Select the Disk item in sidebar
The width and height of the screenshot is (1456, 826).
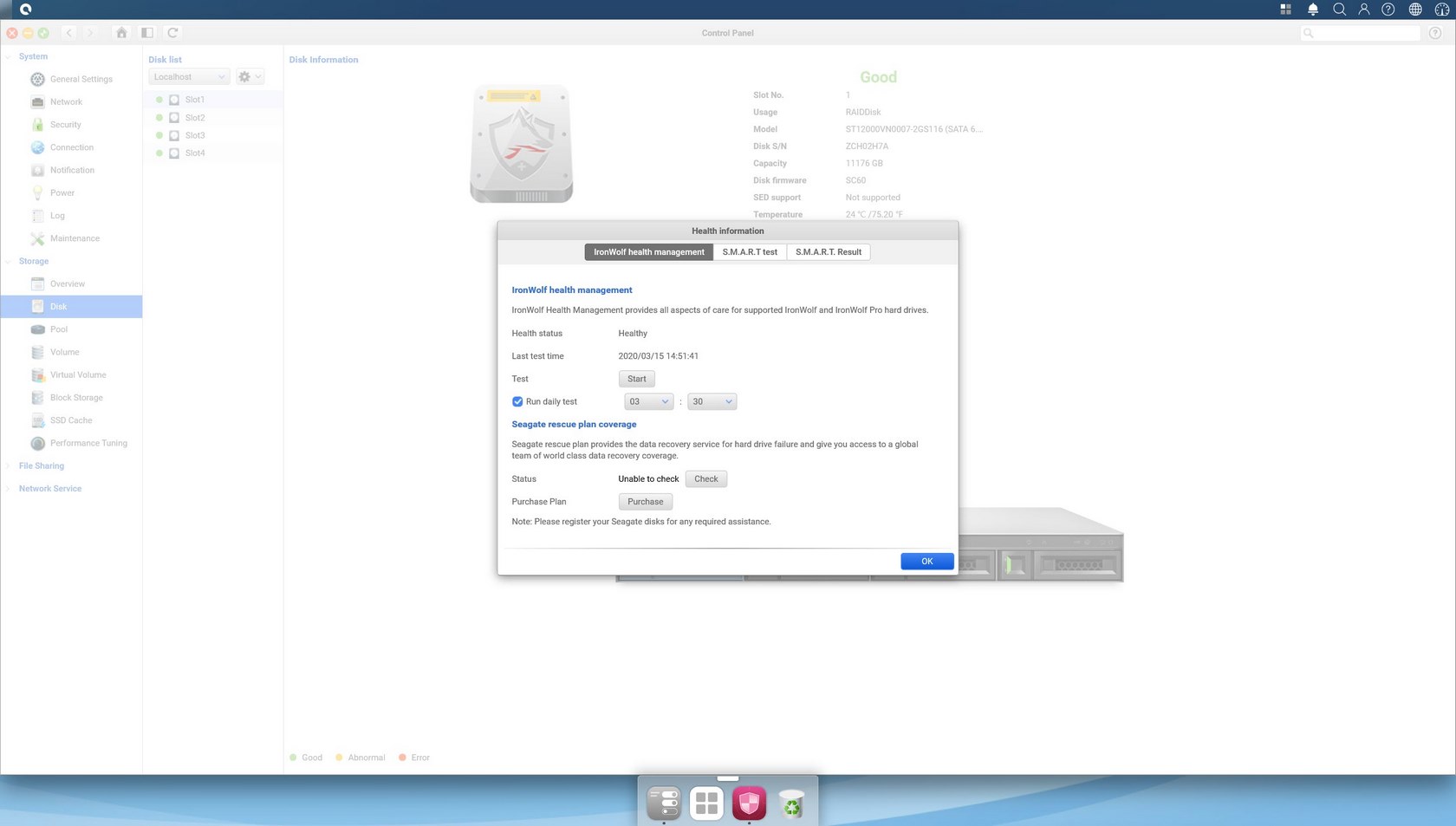tap(71, 307)
